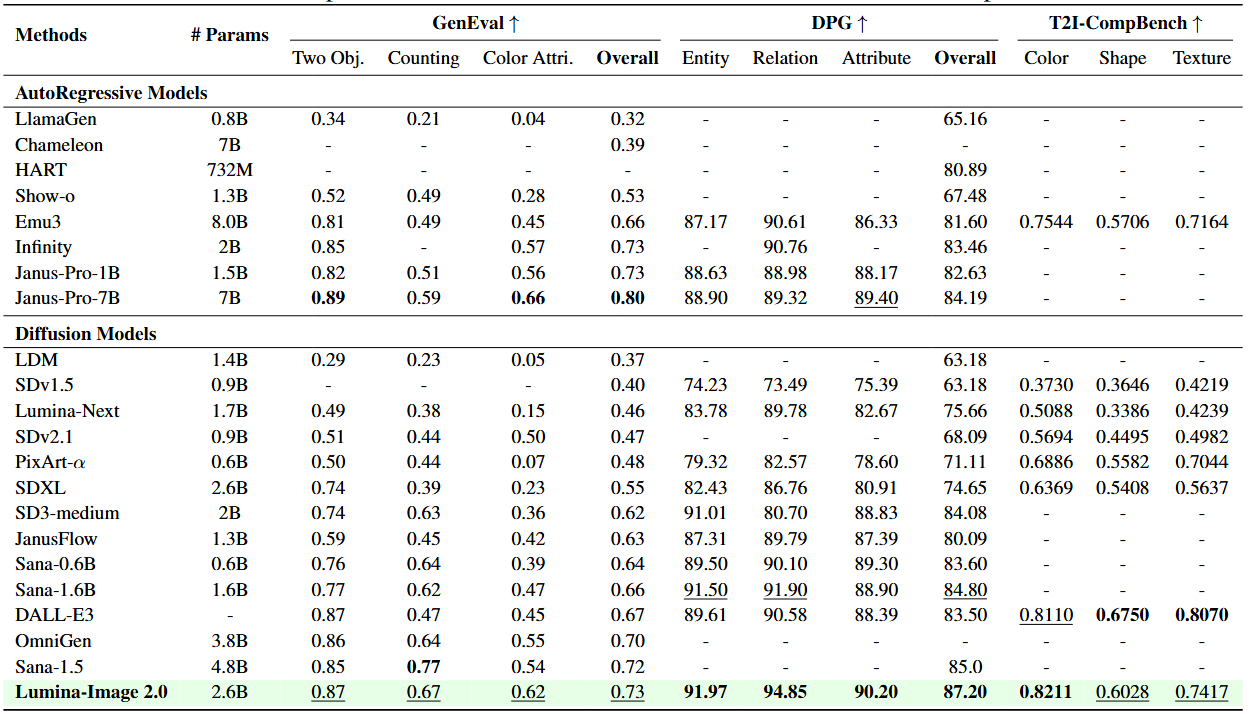Click the T2I-CompBench group header
This screenshot has height=714, width=1253.
[1127, 22]
